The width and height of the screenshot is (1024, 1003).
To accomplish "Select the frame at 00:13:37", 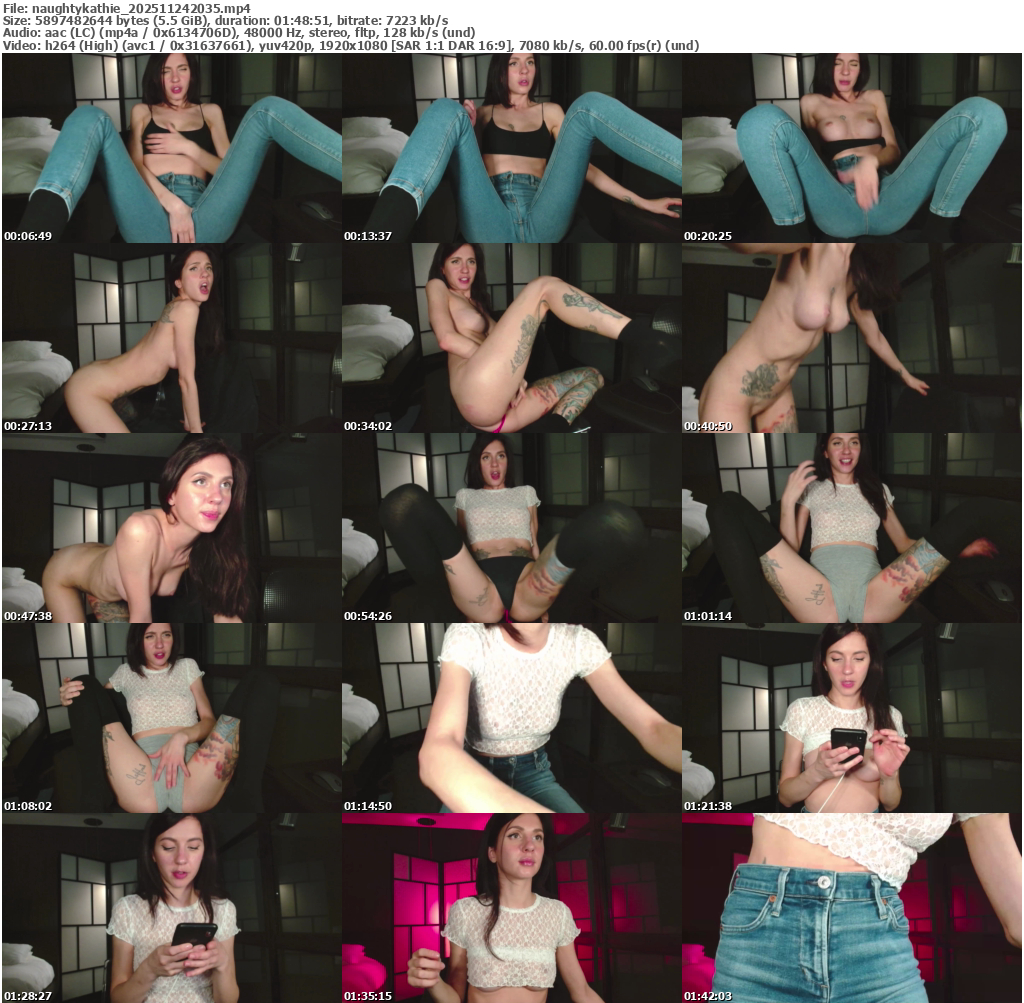I will (511, 148).
